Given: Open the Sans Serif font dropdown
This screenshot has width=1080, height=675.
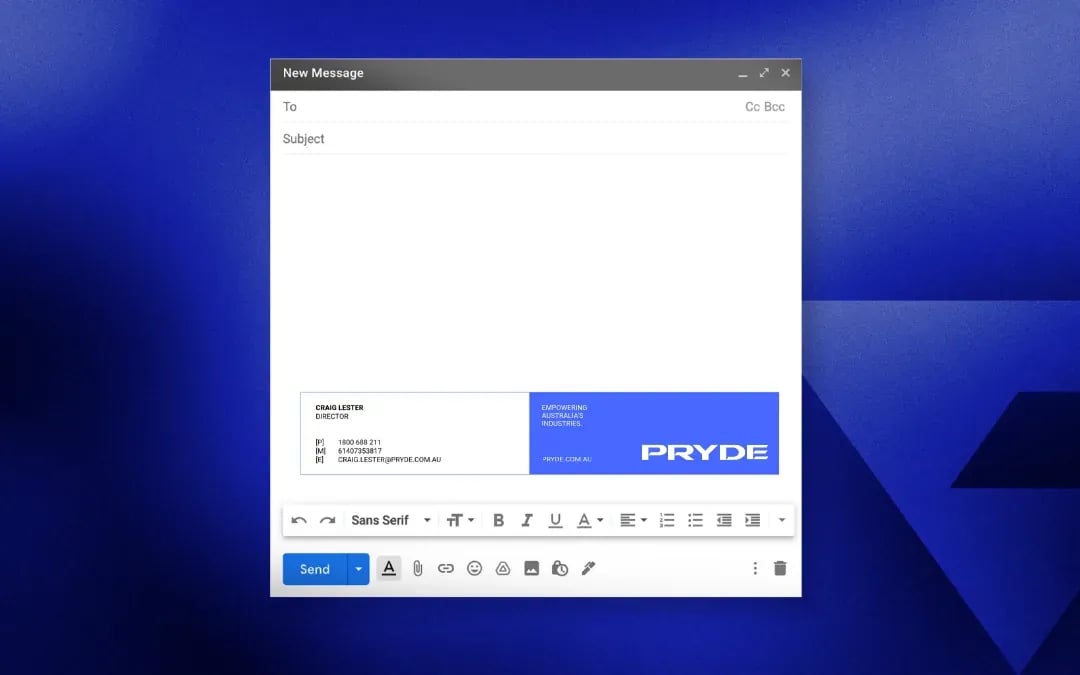Looking at the screenshot, I should (x=391, y=520).
